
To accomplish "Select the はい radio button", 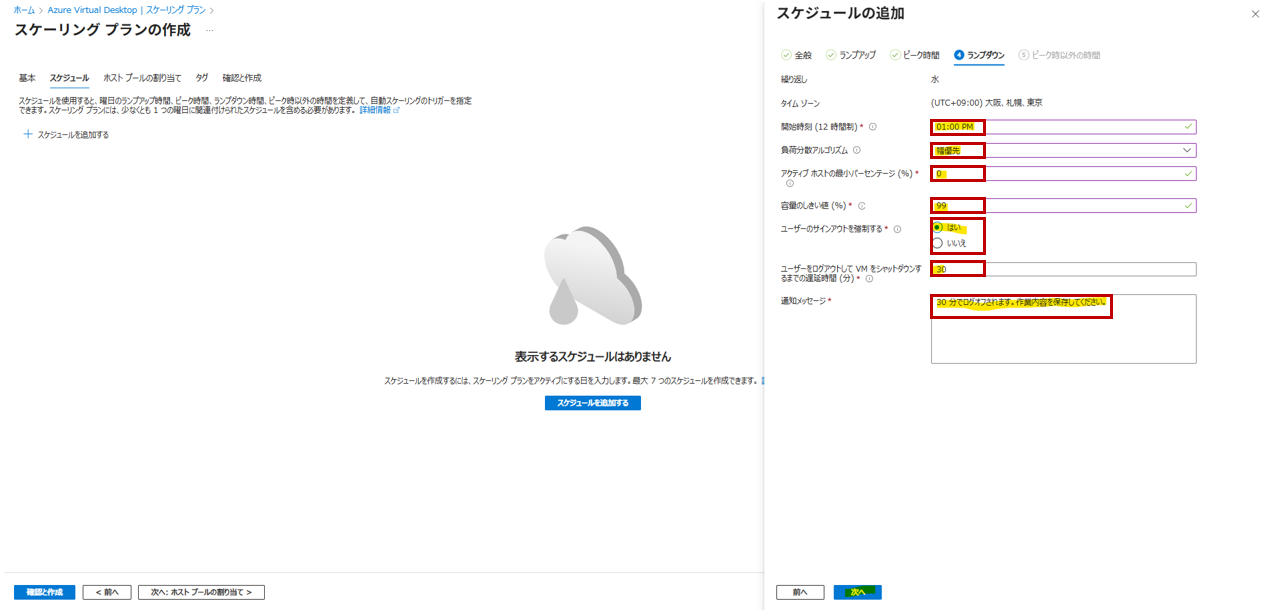I will tap(937, 227).
